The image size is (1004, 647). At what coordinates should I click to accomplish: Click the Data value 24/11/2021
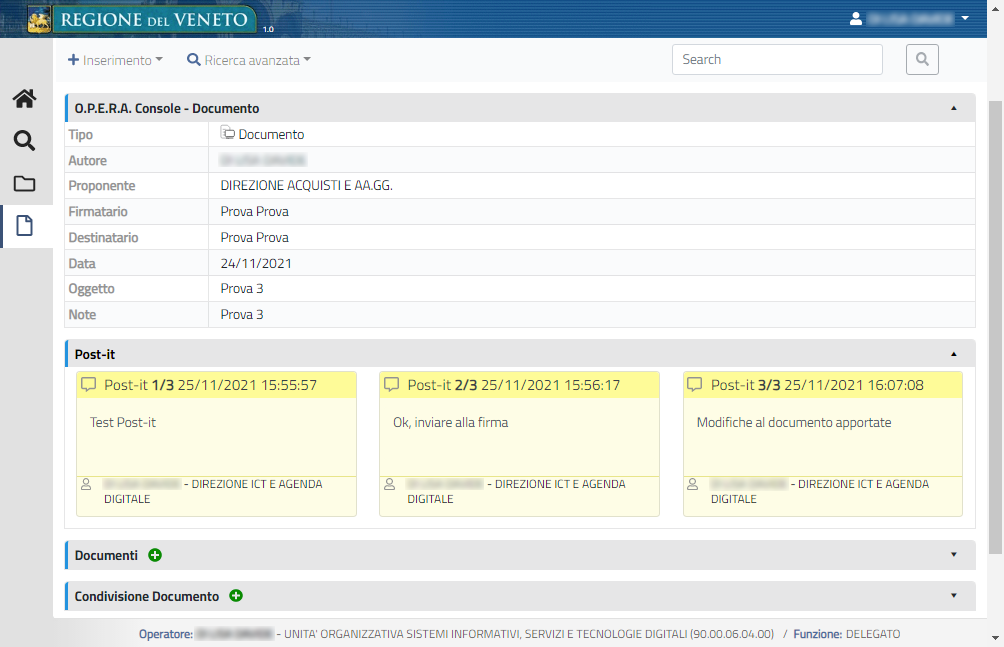pos(256,263)
